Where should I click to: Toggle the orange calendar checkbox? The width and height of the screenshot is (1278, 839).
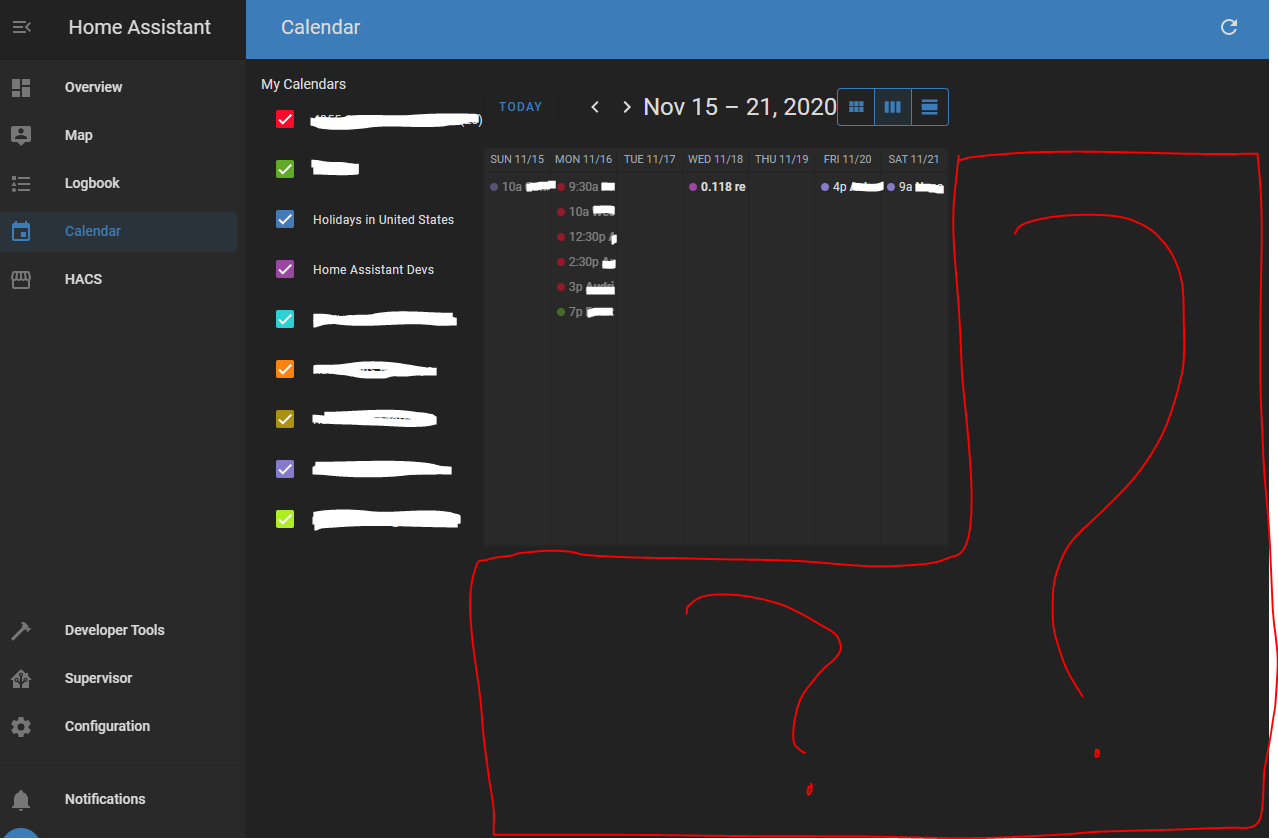pyautogui.click(x=285, y=369)
